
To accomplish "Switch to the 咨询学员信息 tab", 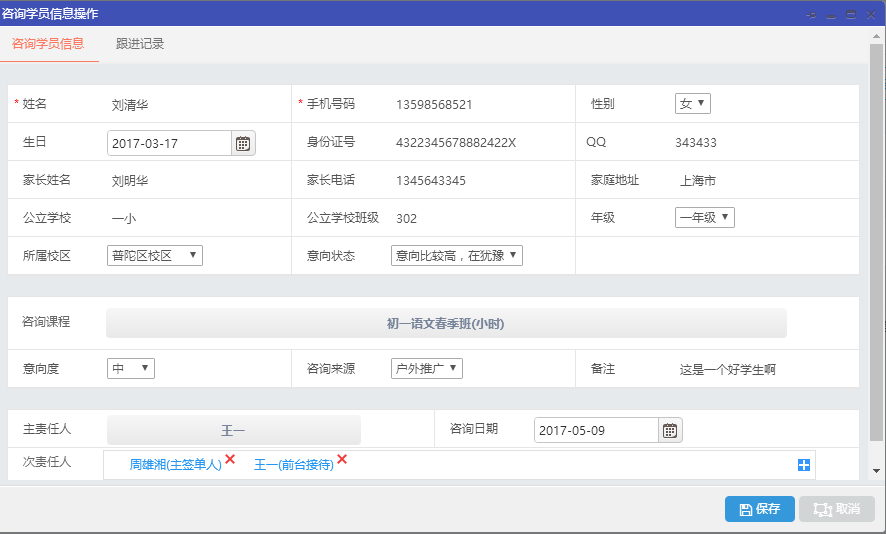I will point(48,44).
